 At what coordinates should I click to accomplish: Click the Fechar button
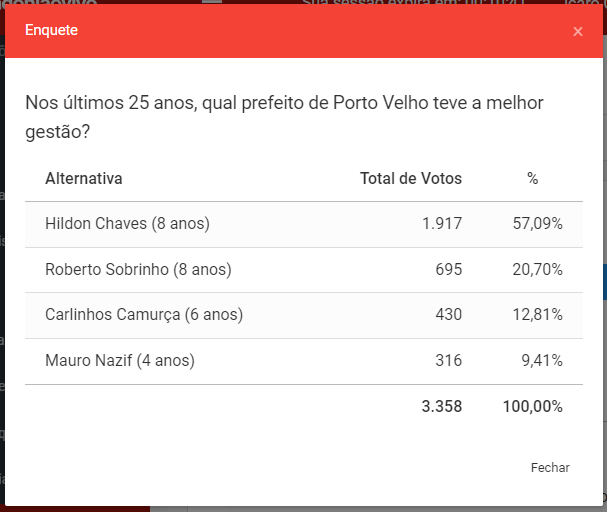point(550,467)
